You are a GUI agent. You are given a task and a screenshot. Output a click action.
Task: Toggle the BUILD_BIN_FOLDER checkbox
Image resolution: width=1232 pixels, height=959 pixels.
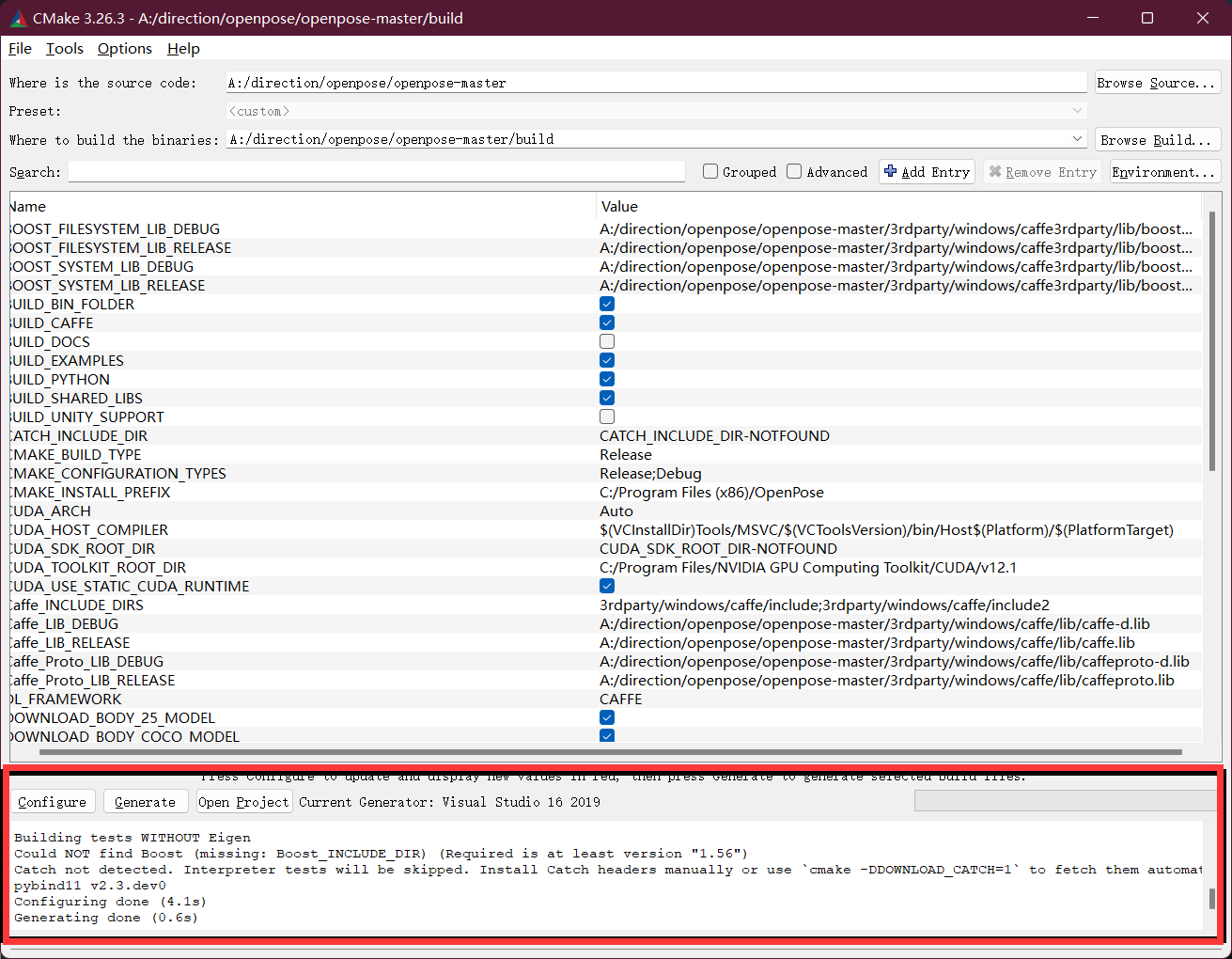tap(607, 304)
